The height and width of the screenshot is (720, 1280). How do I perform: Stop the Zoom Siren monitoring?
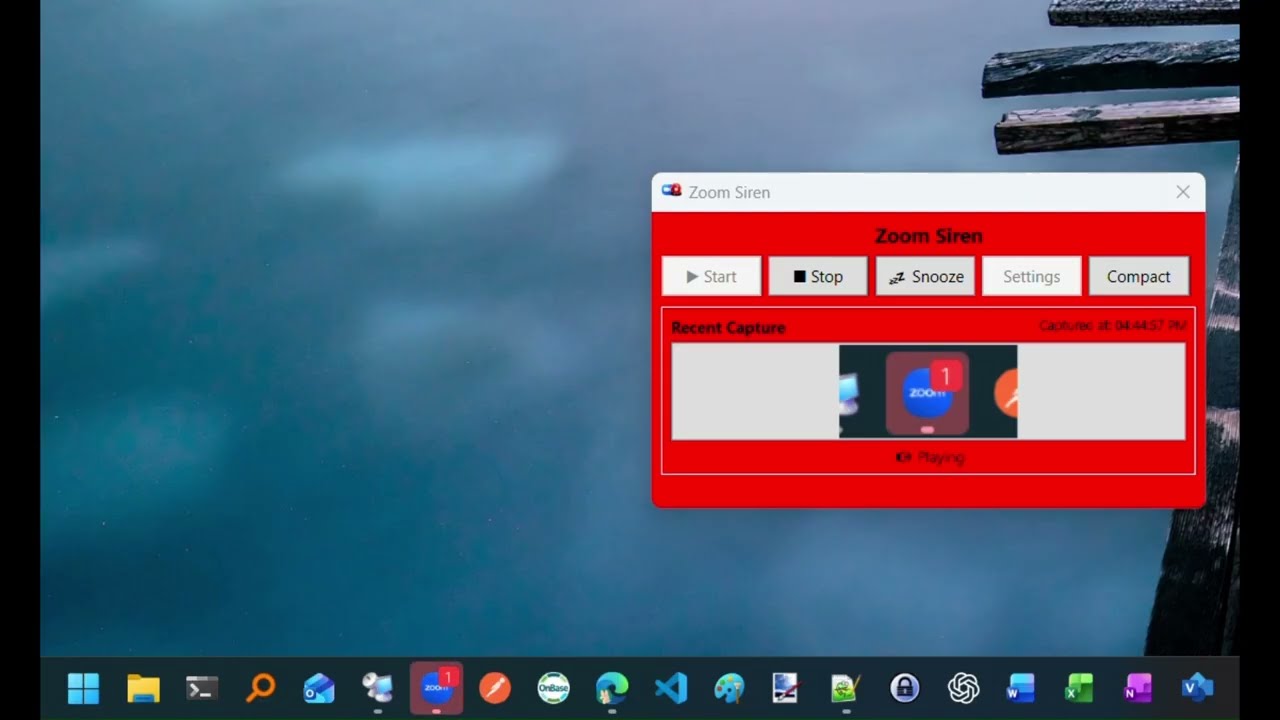[818, 277]
